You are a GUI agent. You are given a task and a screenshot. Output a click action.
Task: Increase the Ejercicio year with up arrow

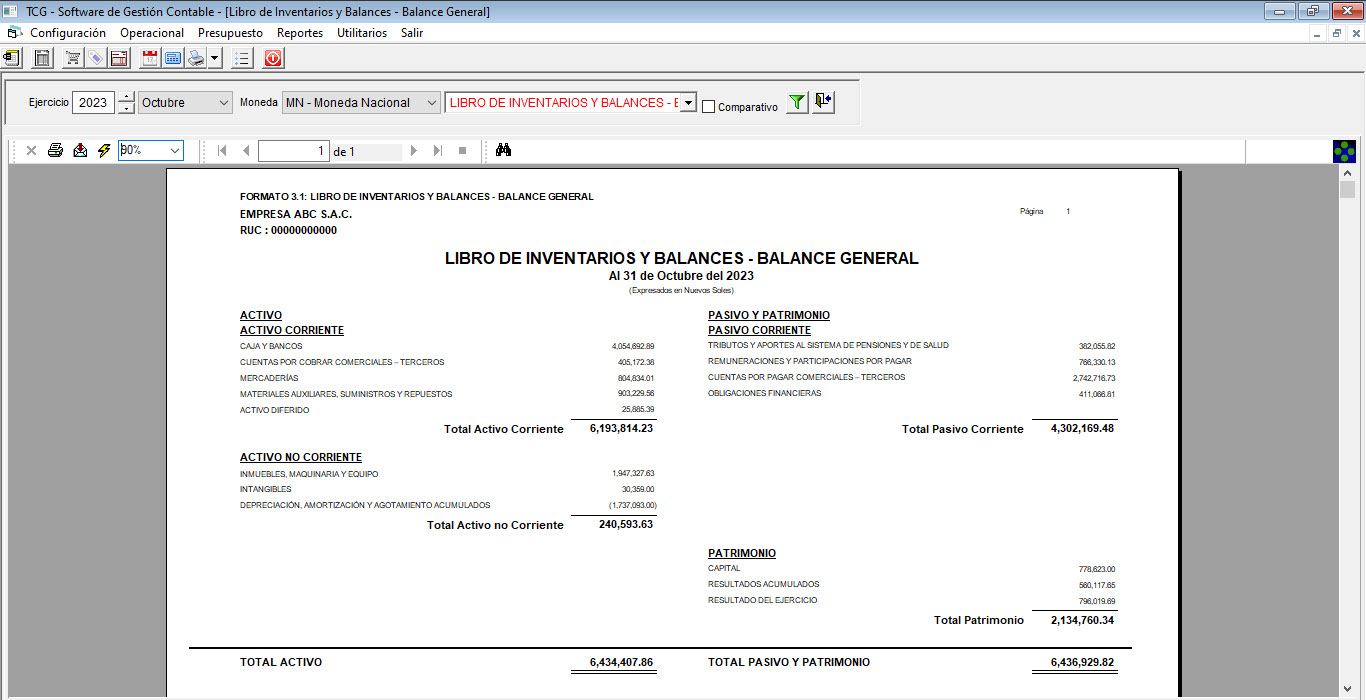tap(126, 97)
